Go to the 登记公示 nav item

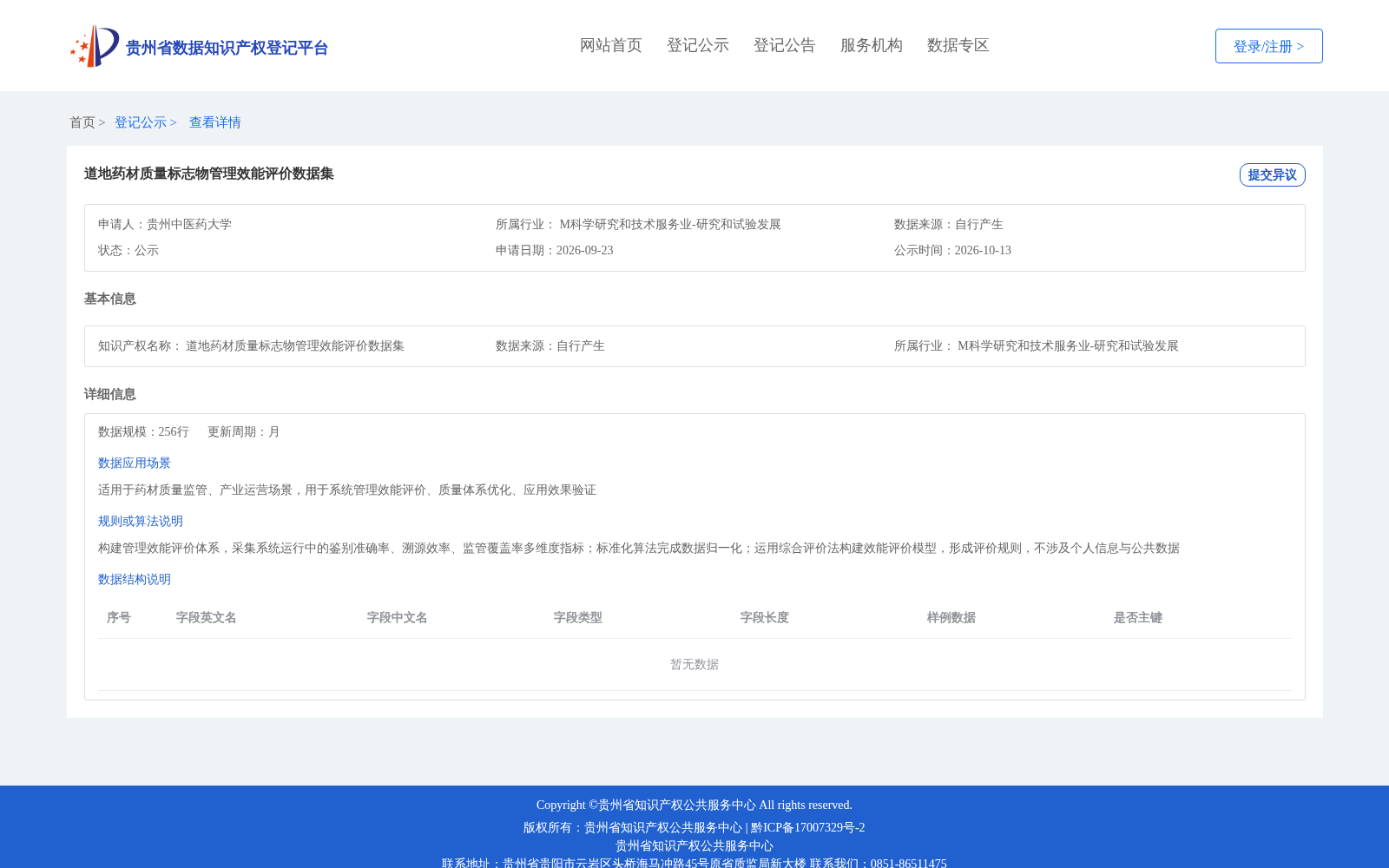click(698, 45)
